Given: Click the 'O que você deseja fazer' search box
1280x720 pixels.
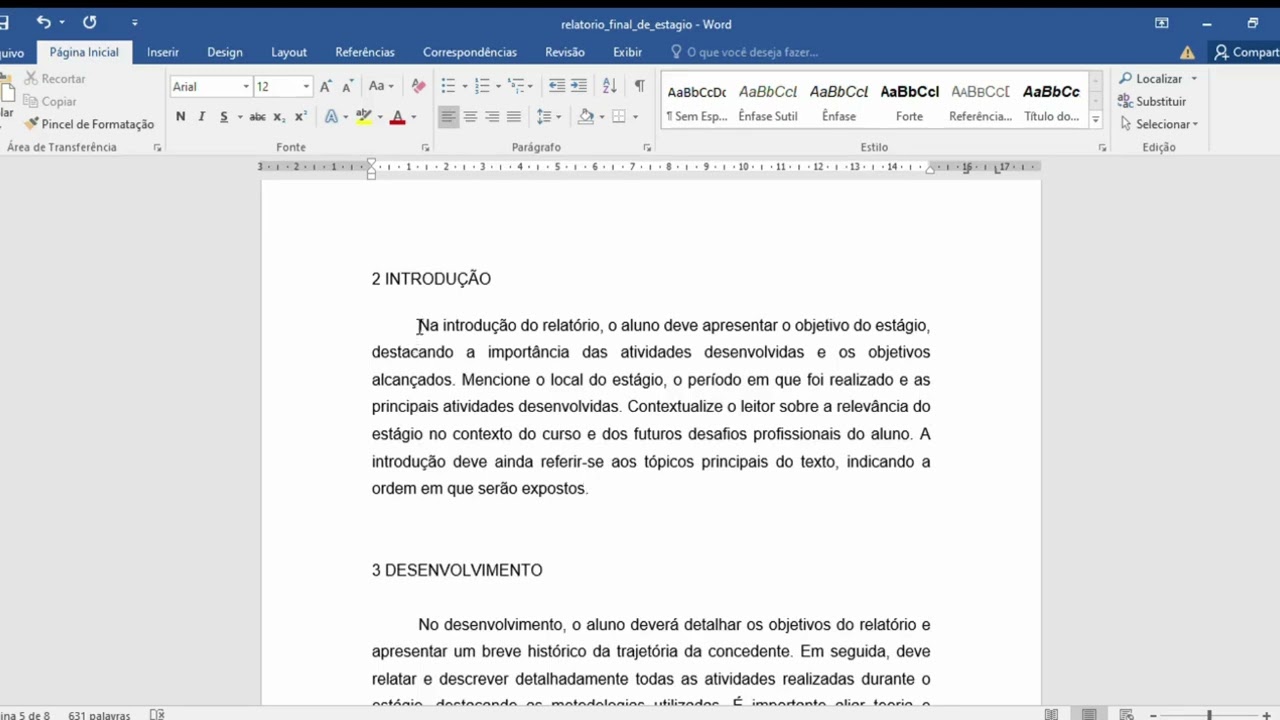Looking at the screenshot, I should pos(745,52).
